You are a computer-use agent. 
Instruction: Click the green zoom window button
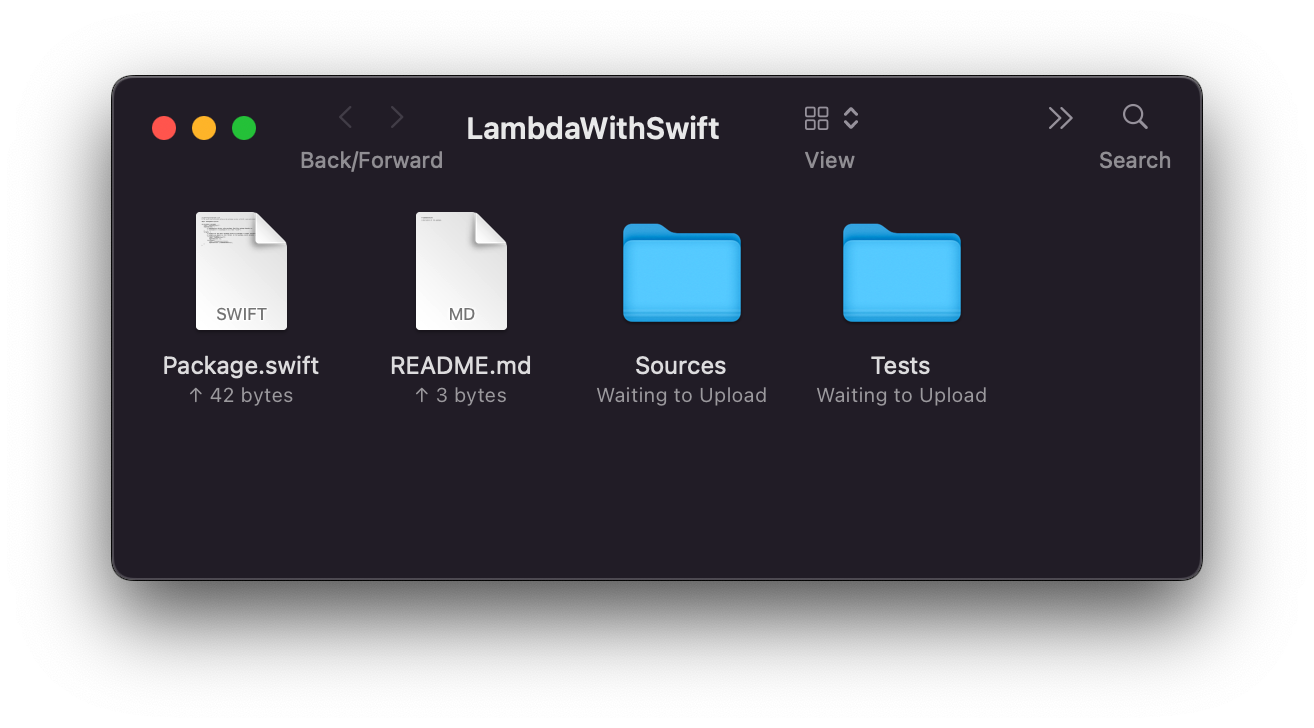click(244, 128)
